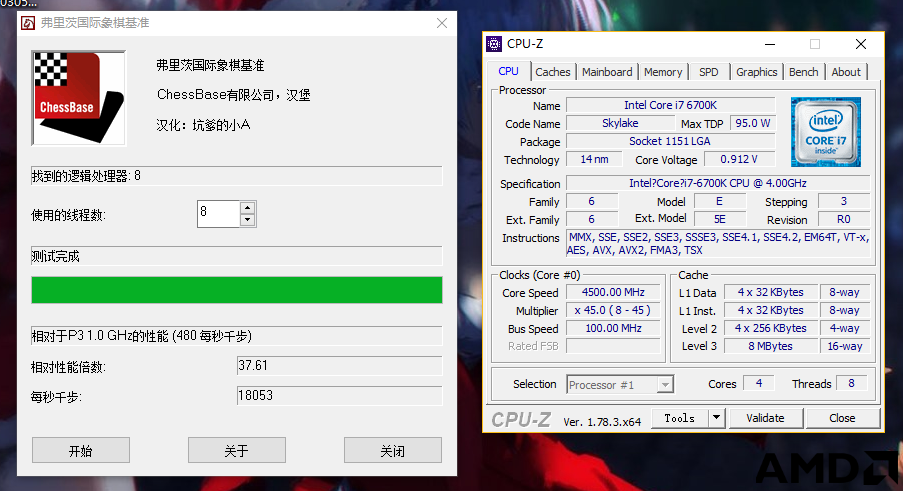Image resolution: width=903 pixels, height=491 pixels.
Task: Click the Stepping value 3
Action: (x=844, y=201)
